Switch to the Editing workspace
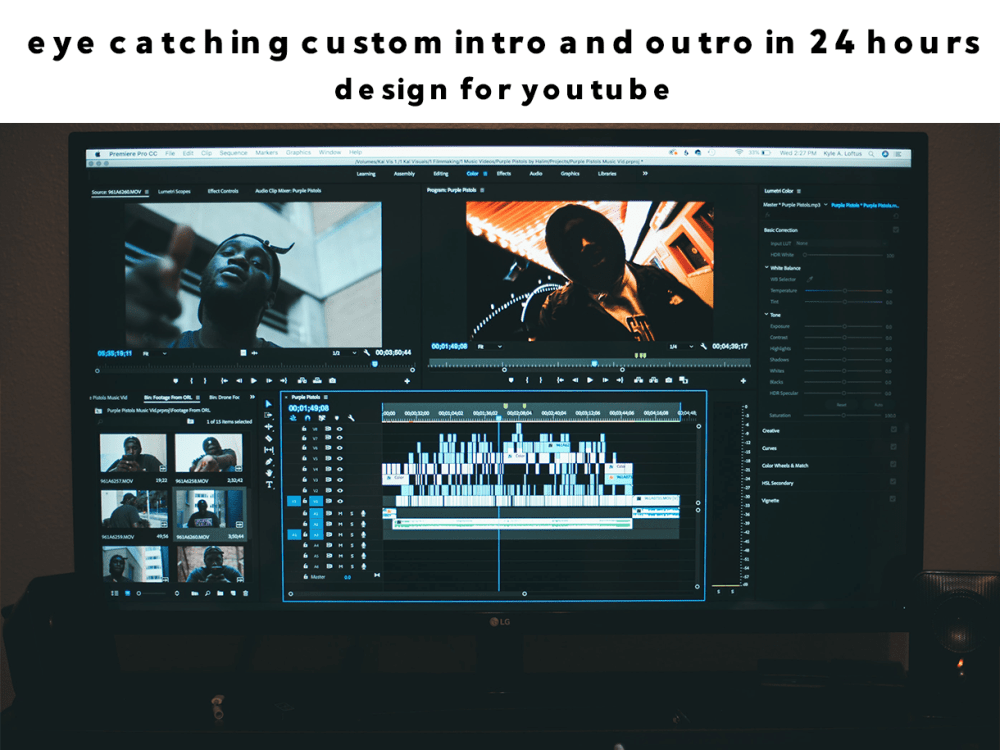The width and height of the screenshot is (1000, 750). click(x=441, y=173)
